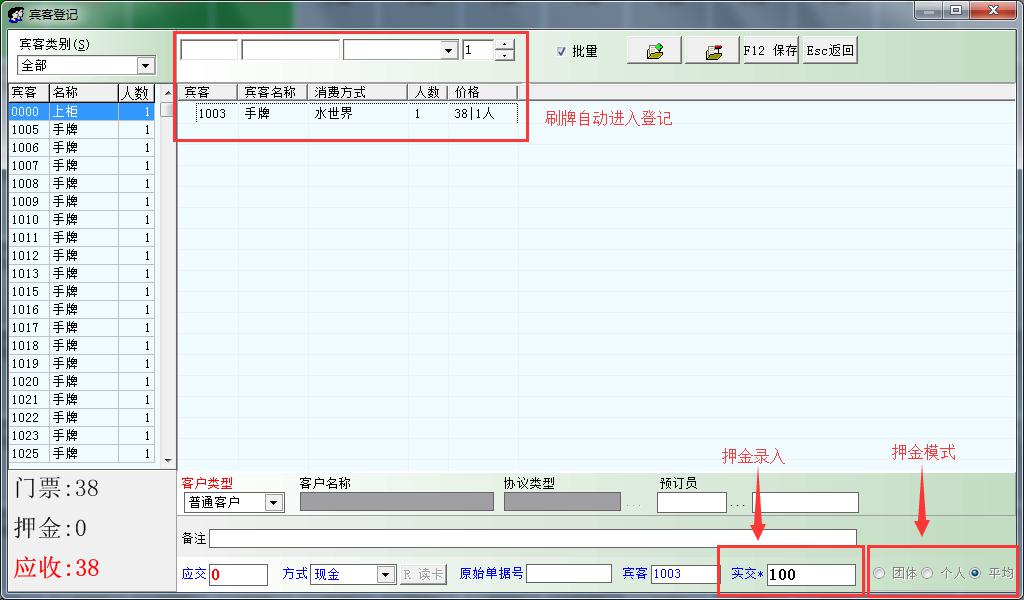Click the guest registration window title icon

(x=16, y=14)
